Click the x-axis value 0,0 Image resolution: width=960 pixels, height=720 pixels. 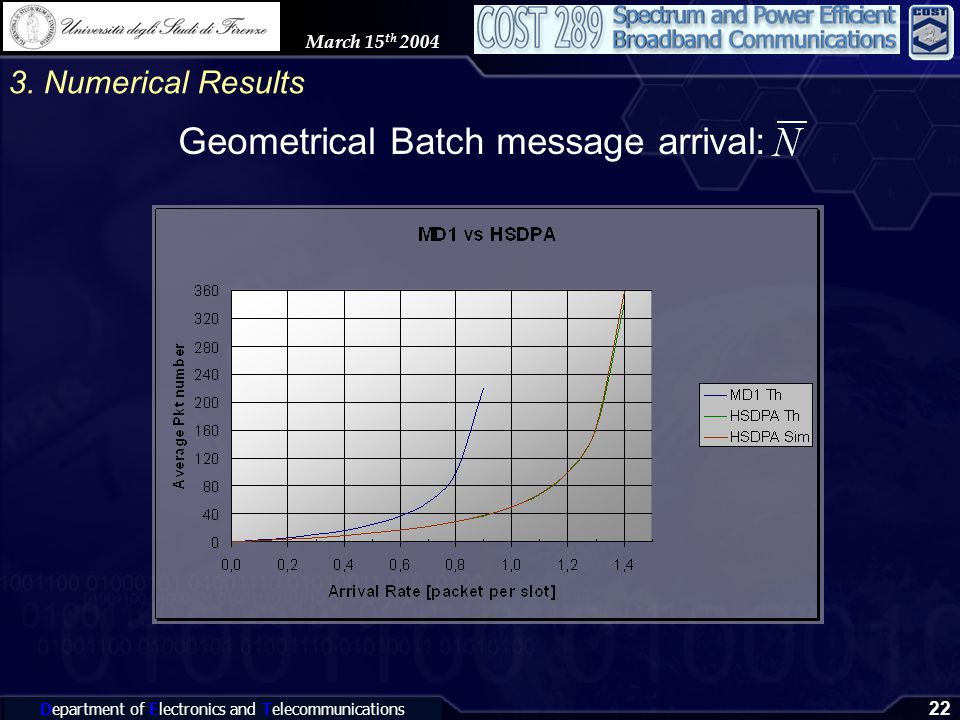point(231,564)
